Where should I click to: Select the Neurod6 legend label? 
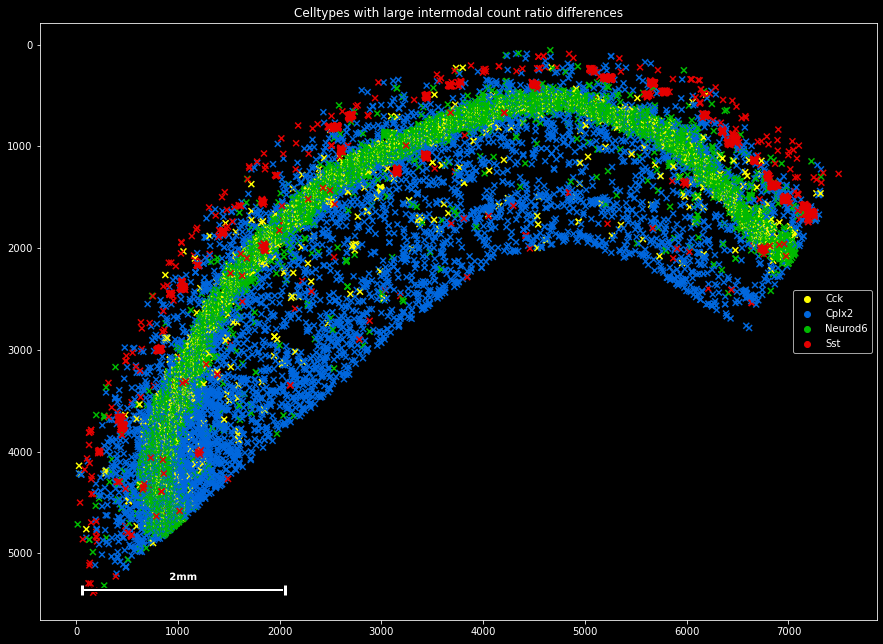tap(846, 329)
